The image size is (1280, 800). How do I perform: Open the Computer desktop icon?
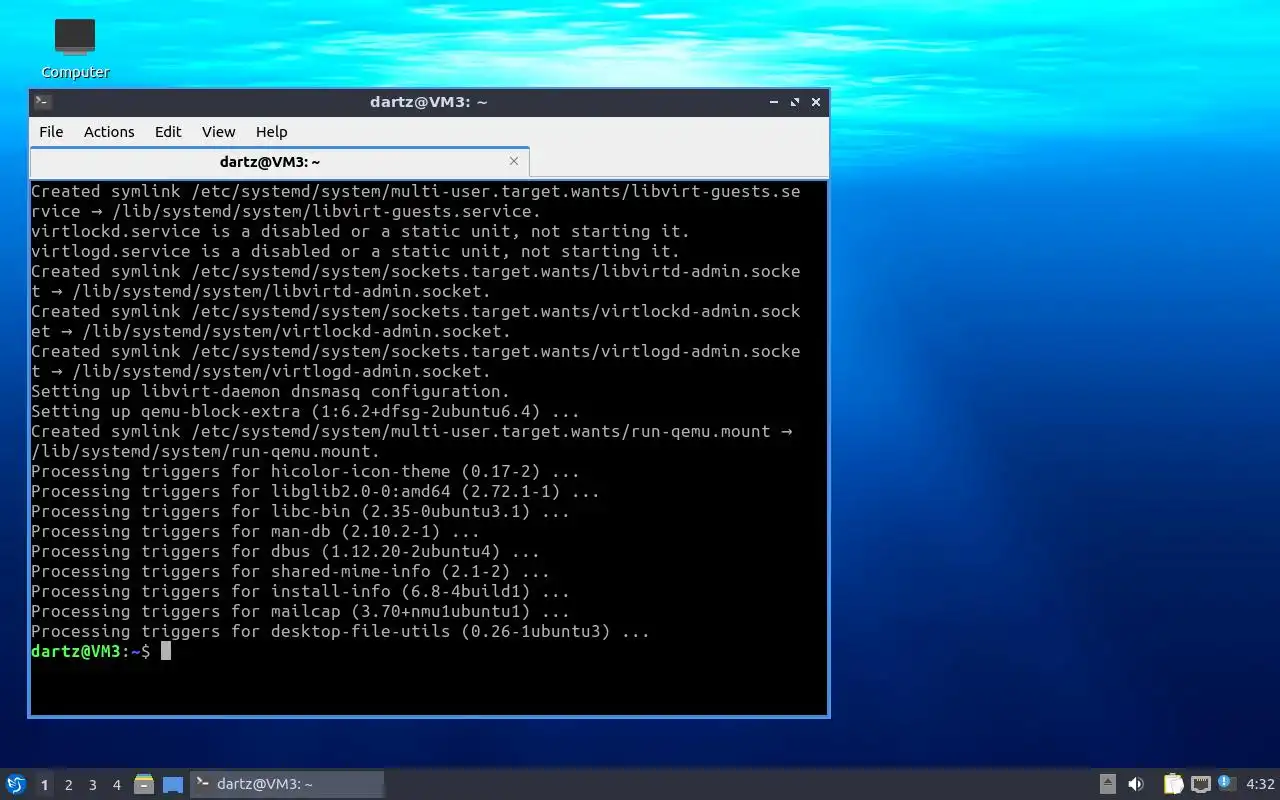click(75, 48)
